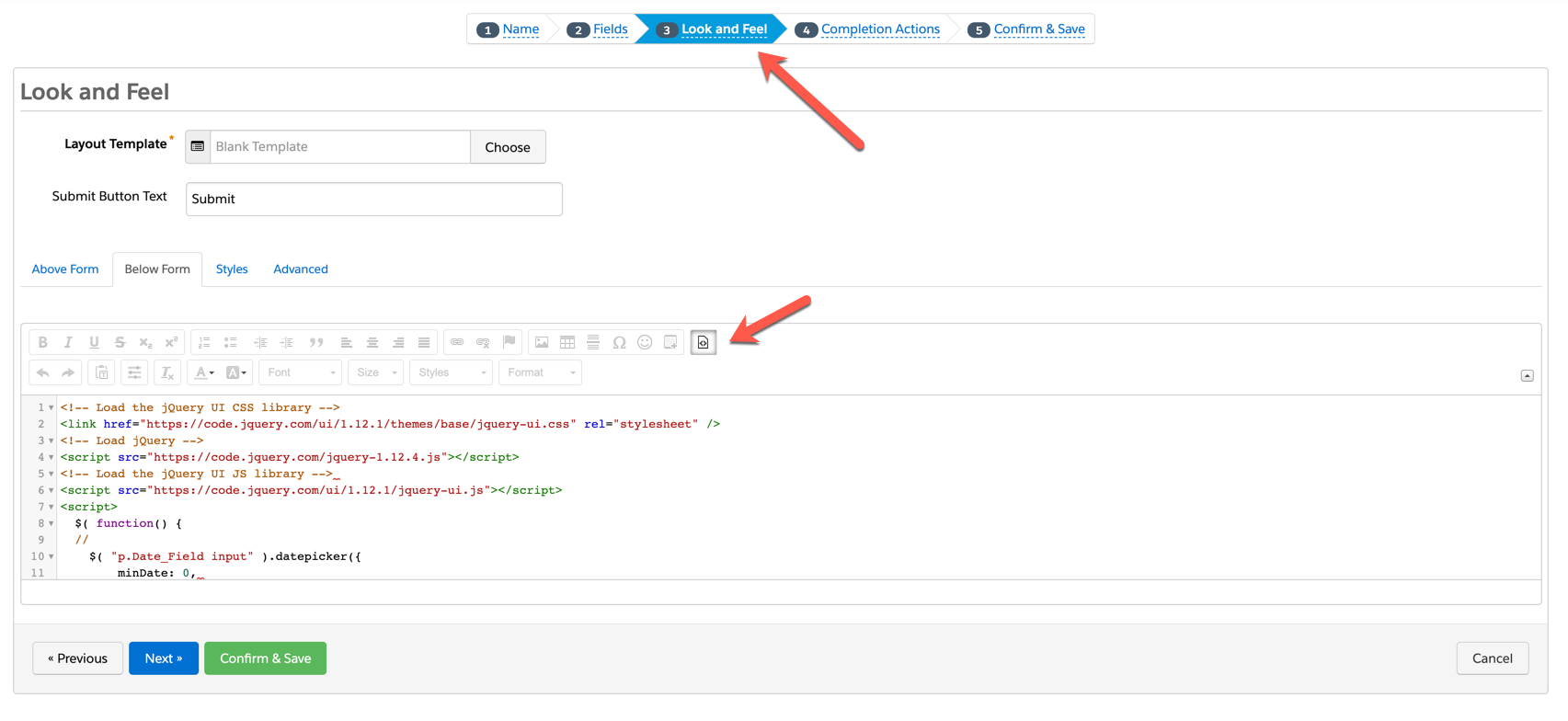Open the text color picker
1568x721 pixels.
click(203, 372)
